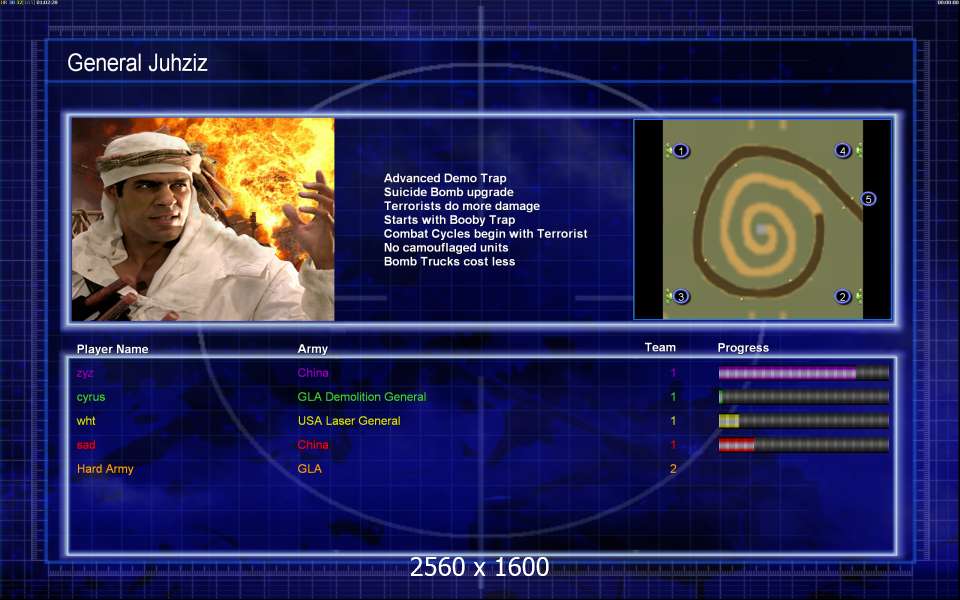This screenshot has height=600, width=960.
Task: Select player name cyrus
Action: [x=91, y=397]
